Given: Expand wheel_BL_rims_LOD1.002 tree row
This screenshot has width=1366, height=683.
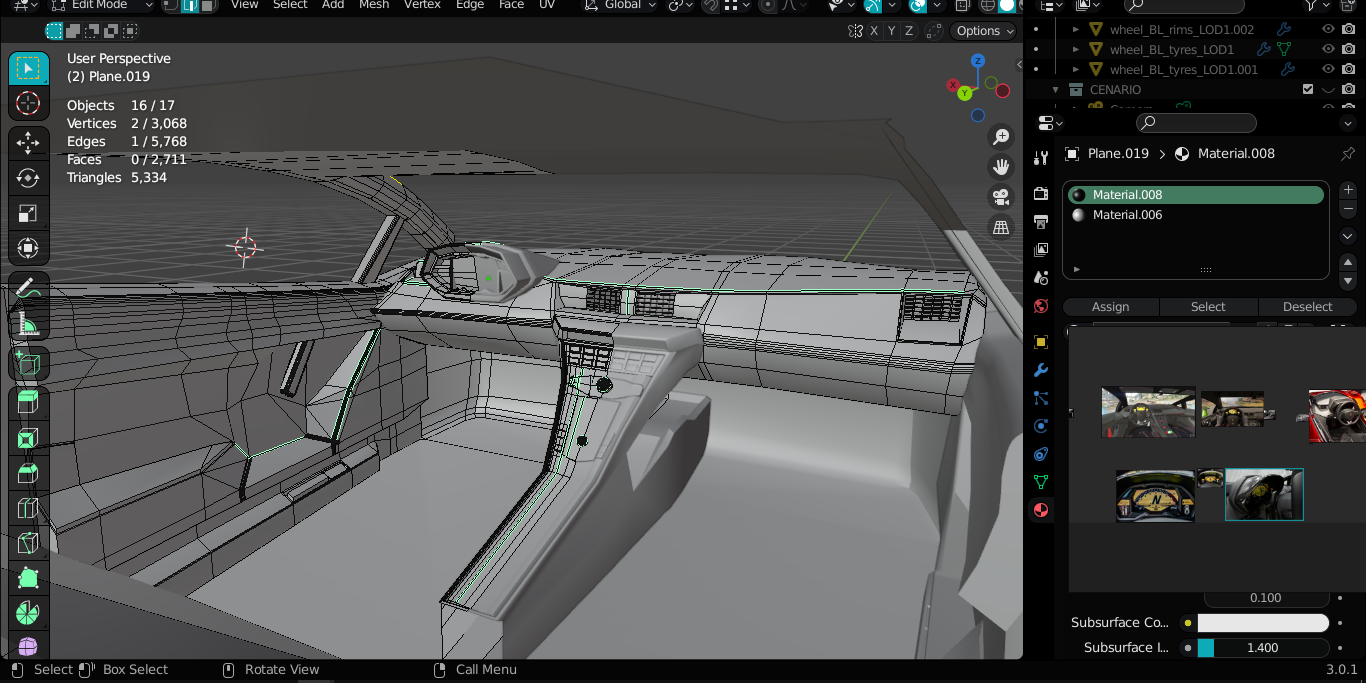Looking at the screenshot, I should 1076,29.
